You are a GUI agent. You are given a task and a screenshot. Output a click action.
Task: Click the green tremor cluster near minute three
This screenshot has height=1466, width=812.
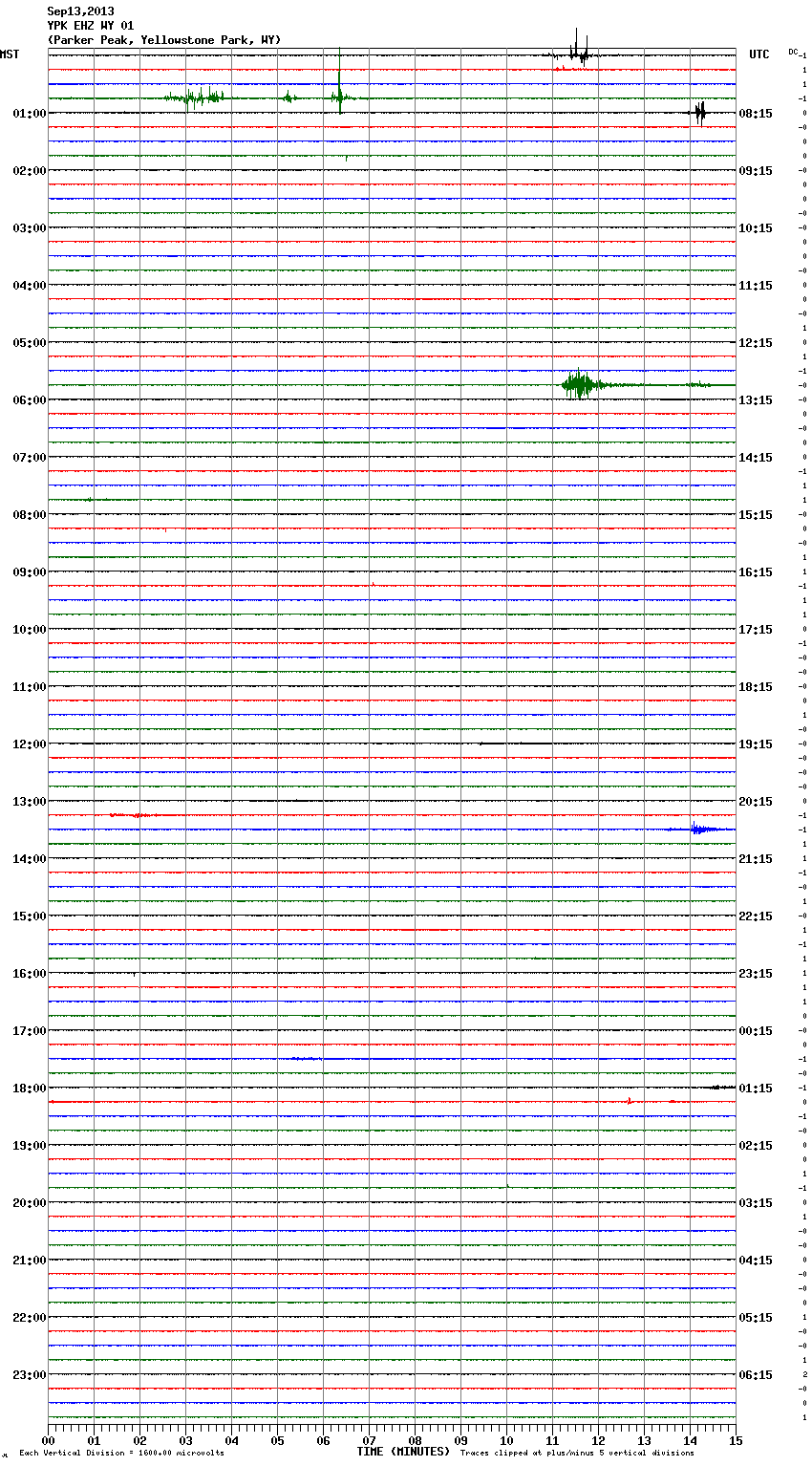point(194,97)
